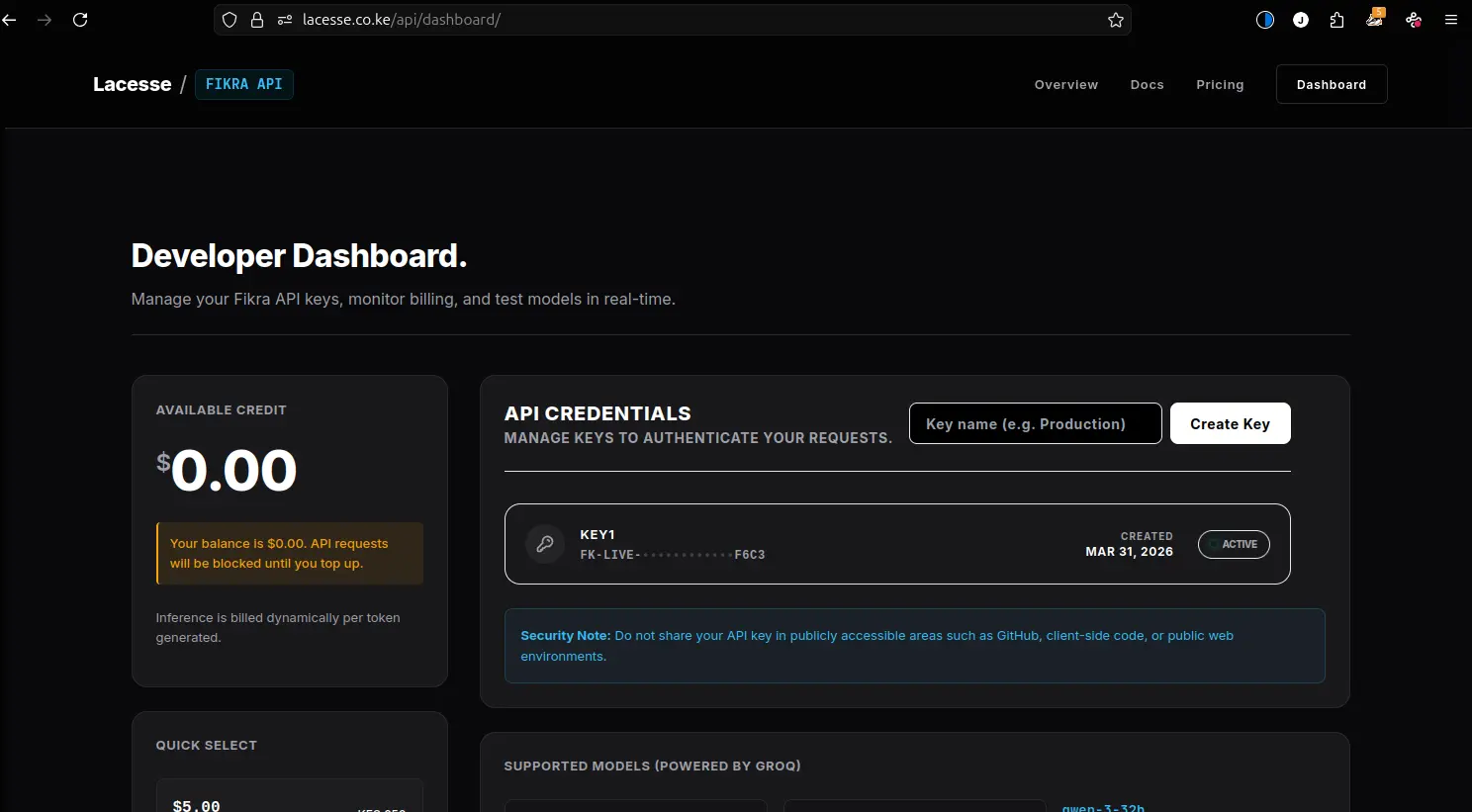This screenshot has width=1472, height=812.
Task: Click the ACTIVE status badge for KEY1
Action: 1234,544
